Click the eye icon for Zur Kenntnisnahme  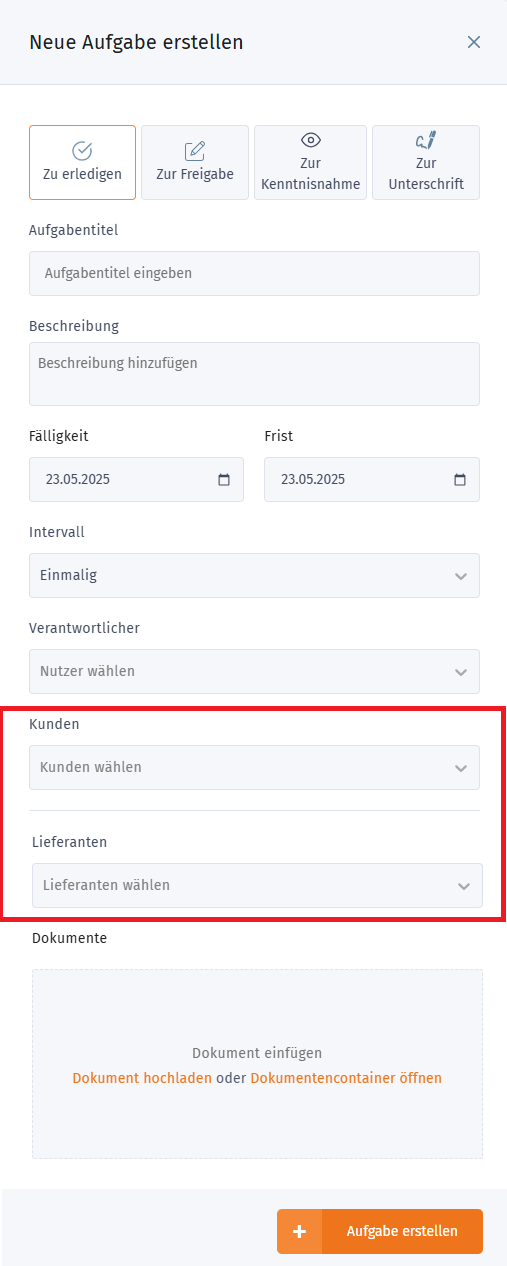pos(310,141)
